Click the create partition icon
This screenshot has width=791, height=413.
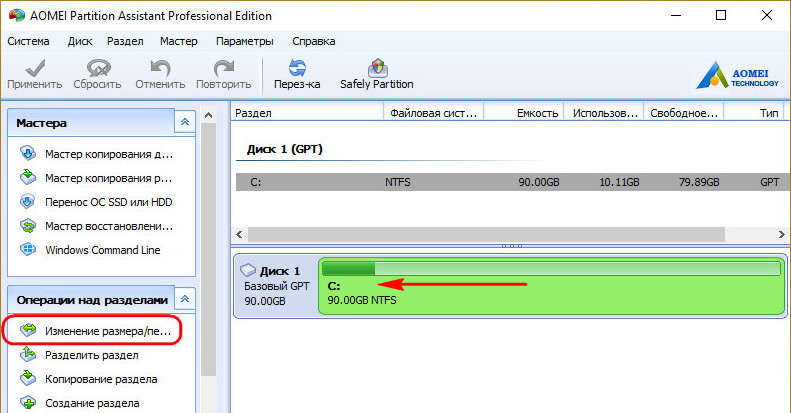point(28,402)
